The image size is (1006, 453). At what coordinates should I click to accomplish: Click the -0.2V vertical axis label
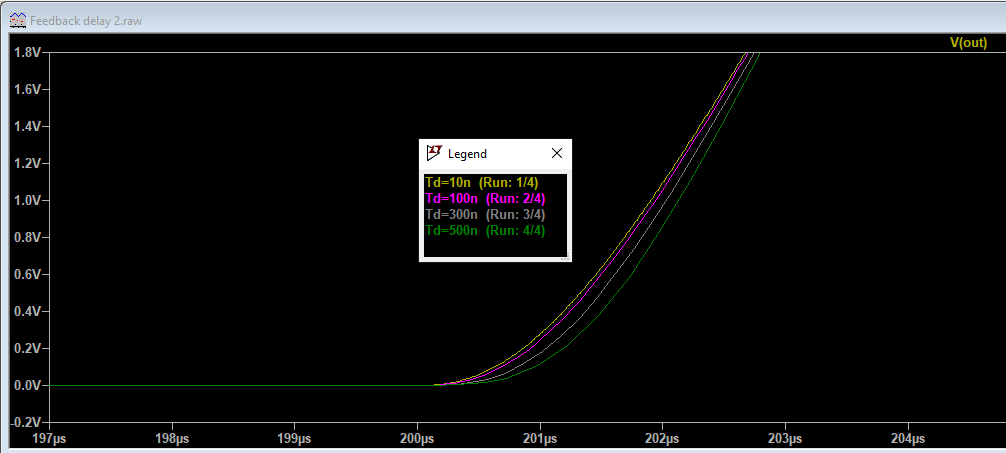[x=26, y=422]
